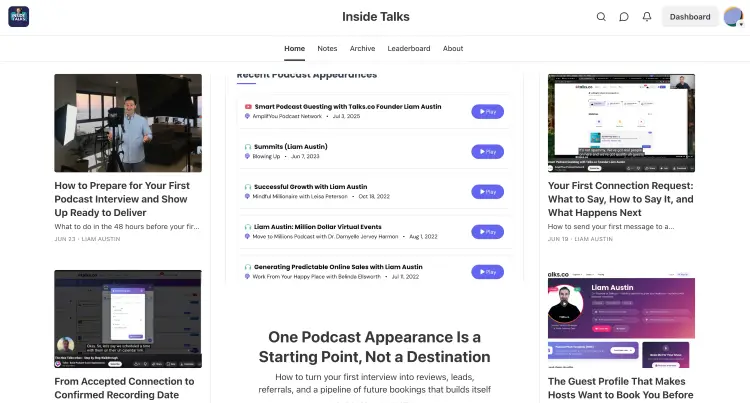The width and height of the screenshot is (750, 403).
Task: Open the search icon in header
Action: point(601,17)
